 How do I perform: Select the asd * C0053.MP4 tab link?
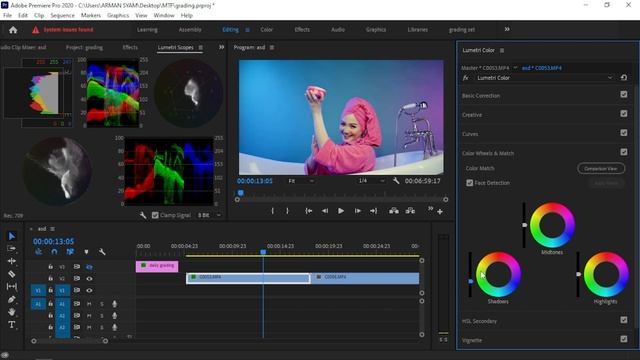pyautogui.click(x=542, y=68)
